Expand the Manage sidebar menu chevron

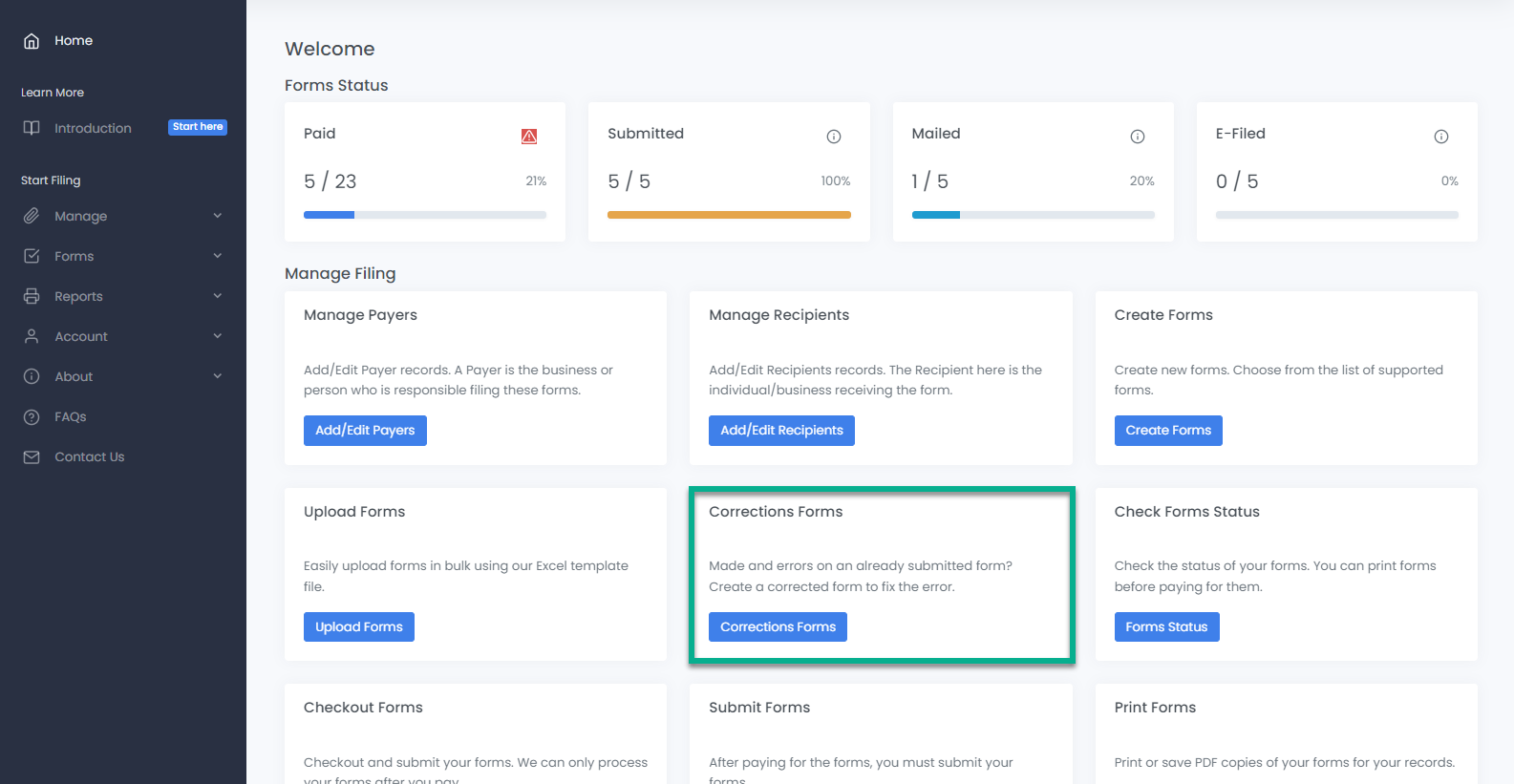pyautogui.click(x=218, y=216)
